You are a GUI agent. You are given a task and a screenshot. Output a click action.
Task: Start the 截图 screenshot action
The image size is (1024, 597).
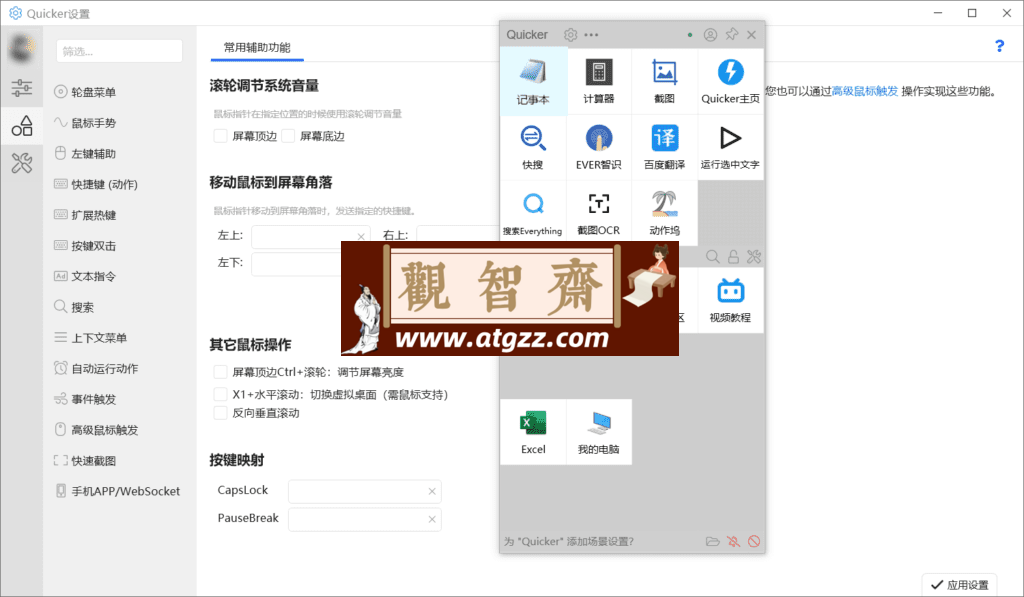pyautogui.click(x=664, y=82)
